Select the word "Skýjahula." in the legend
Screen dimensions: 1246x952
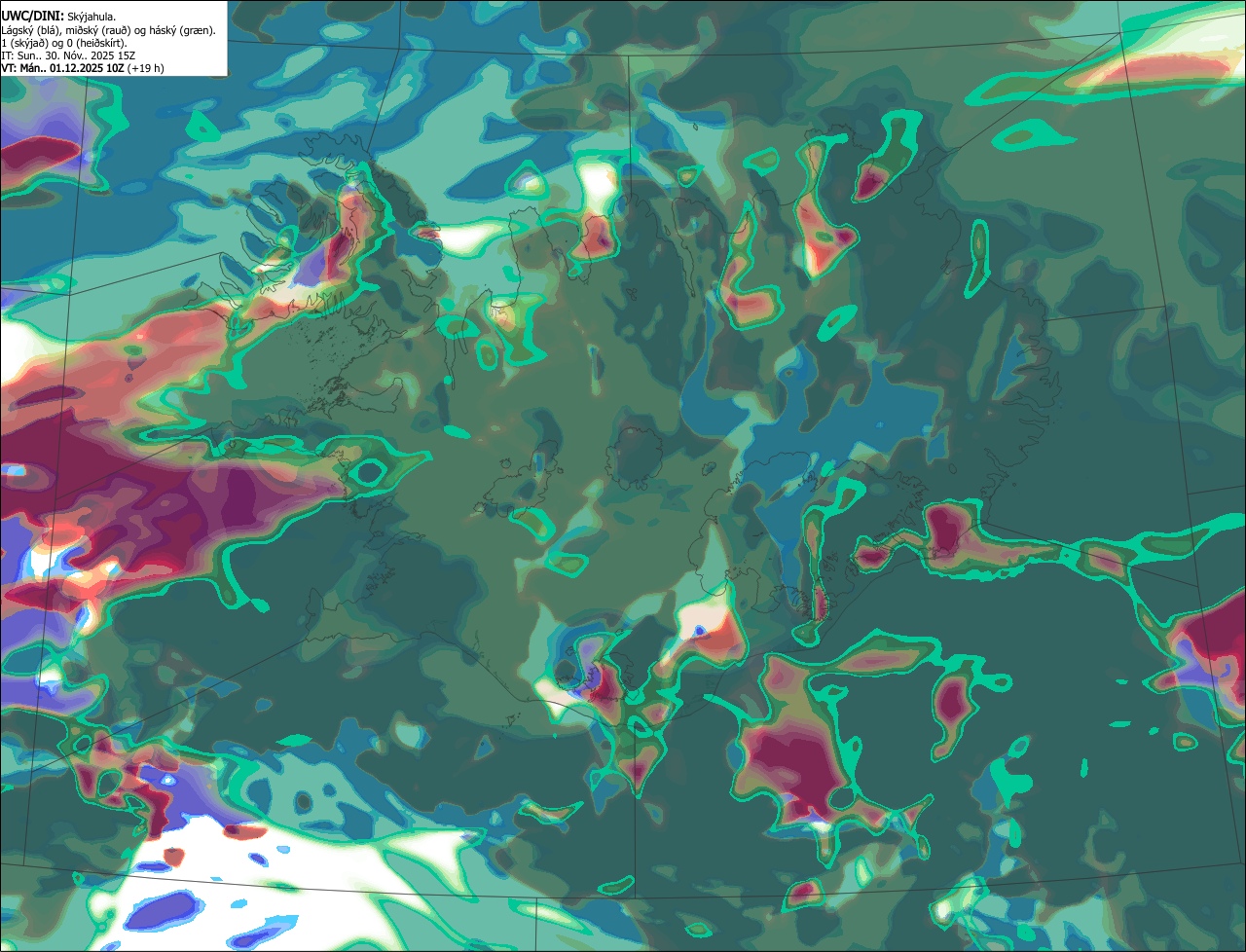pos(92,18)
